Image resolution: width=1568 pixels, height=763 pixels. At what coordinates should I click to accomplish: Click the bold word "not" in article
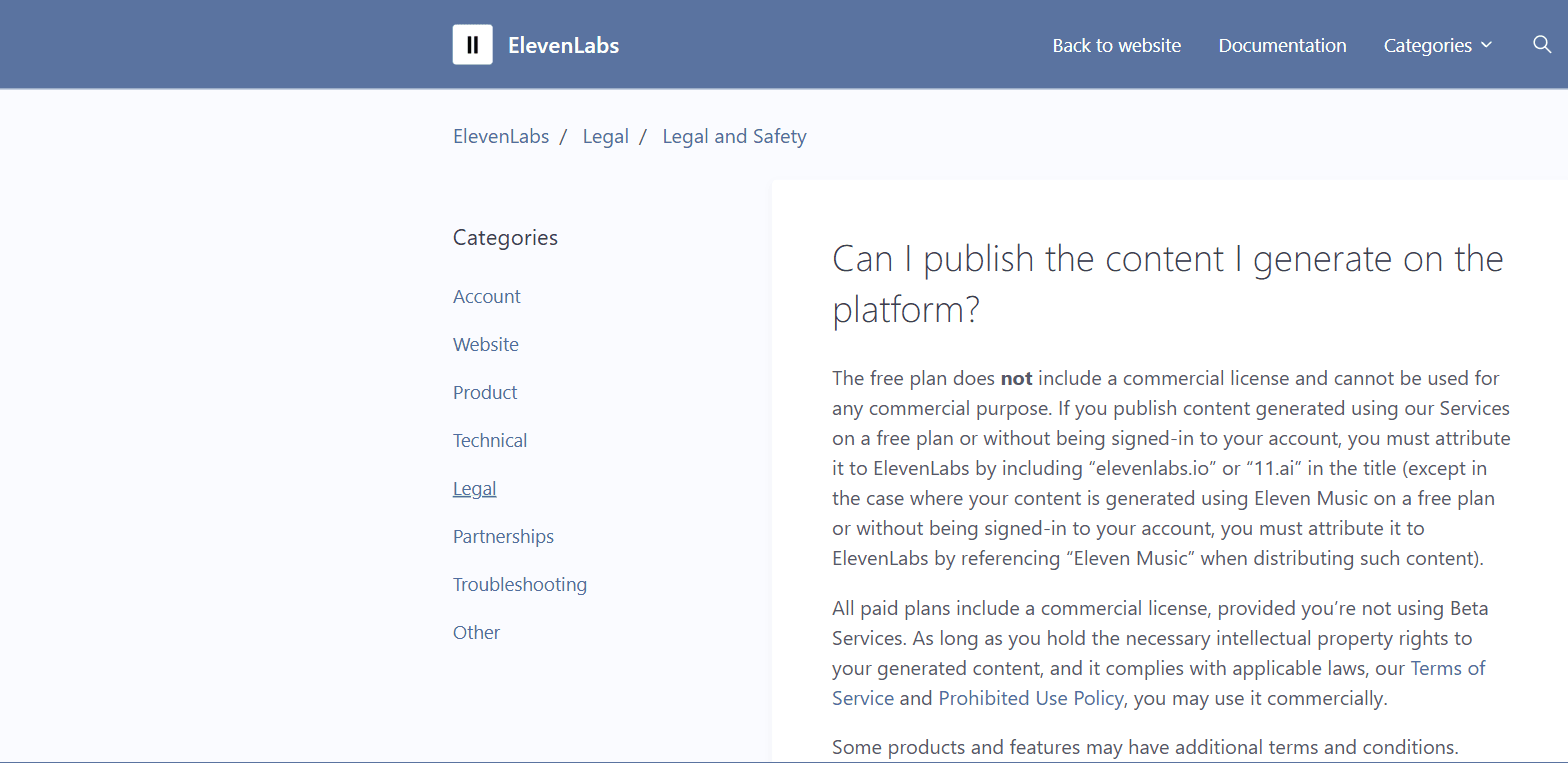1016,379
